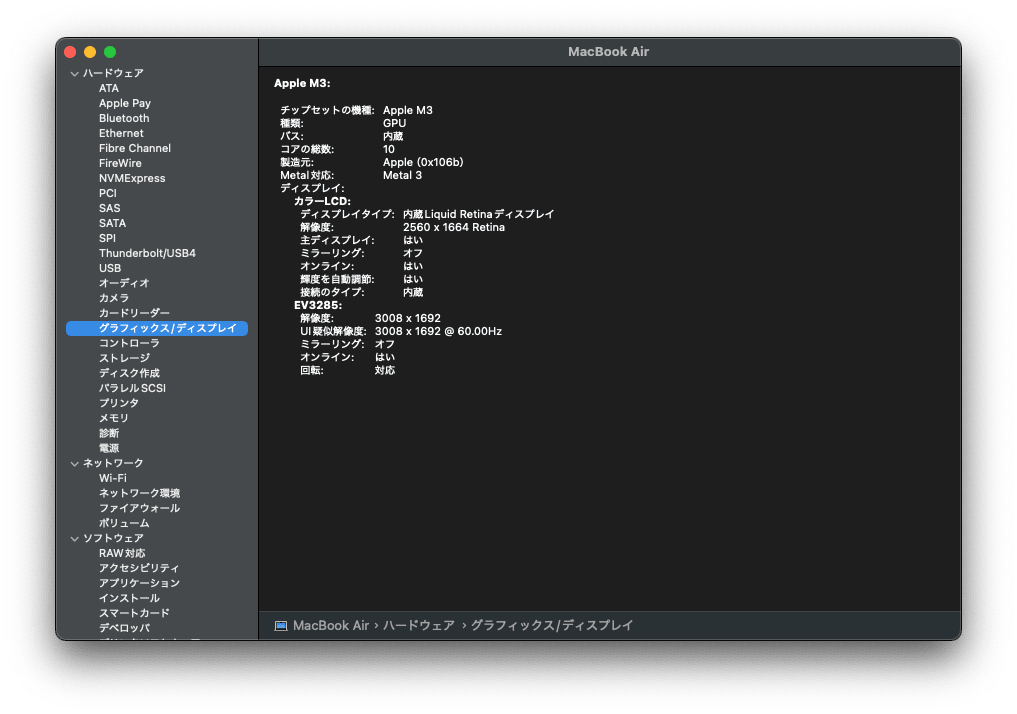
Task: Click the 内蔵Liquid Retinaディスプレイ value
Action: (479, 214)
